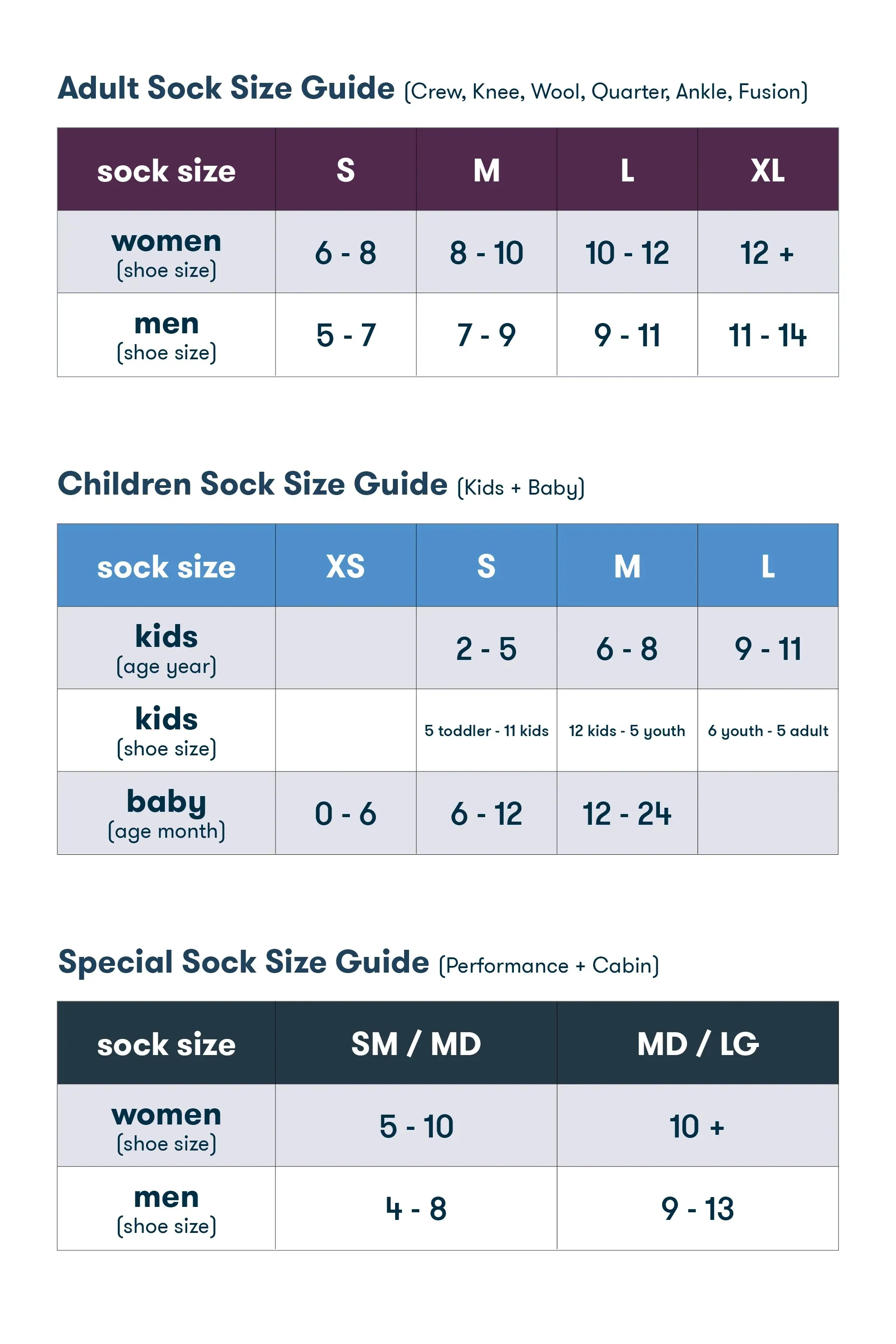Select the women's 5 - 10 cell

point(416,1126)
